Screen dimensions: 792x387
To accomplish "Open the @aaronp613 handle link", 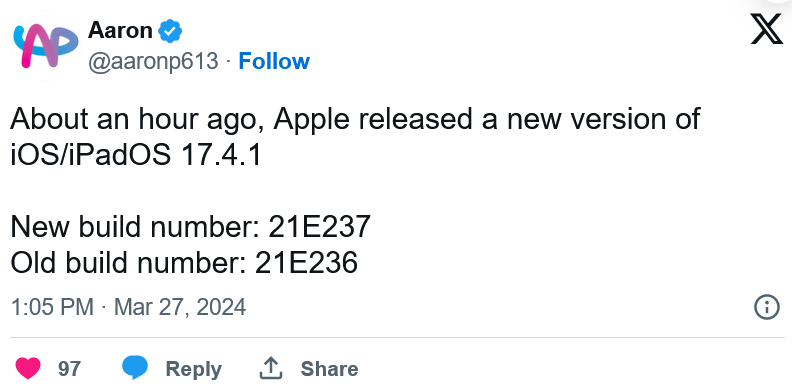I will click(x=153, y=62).
